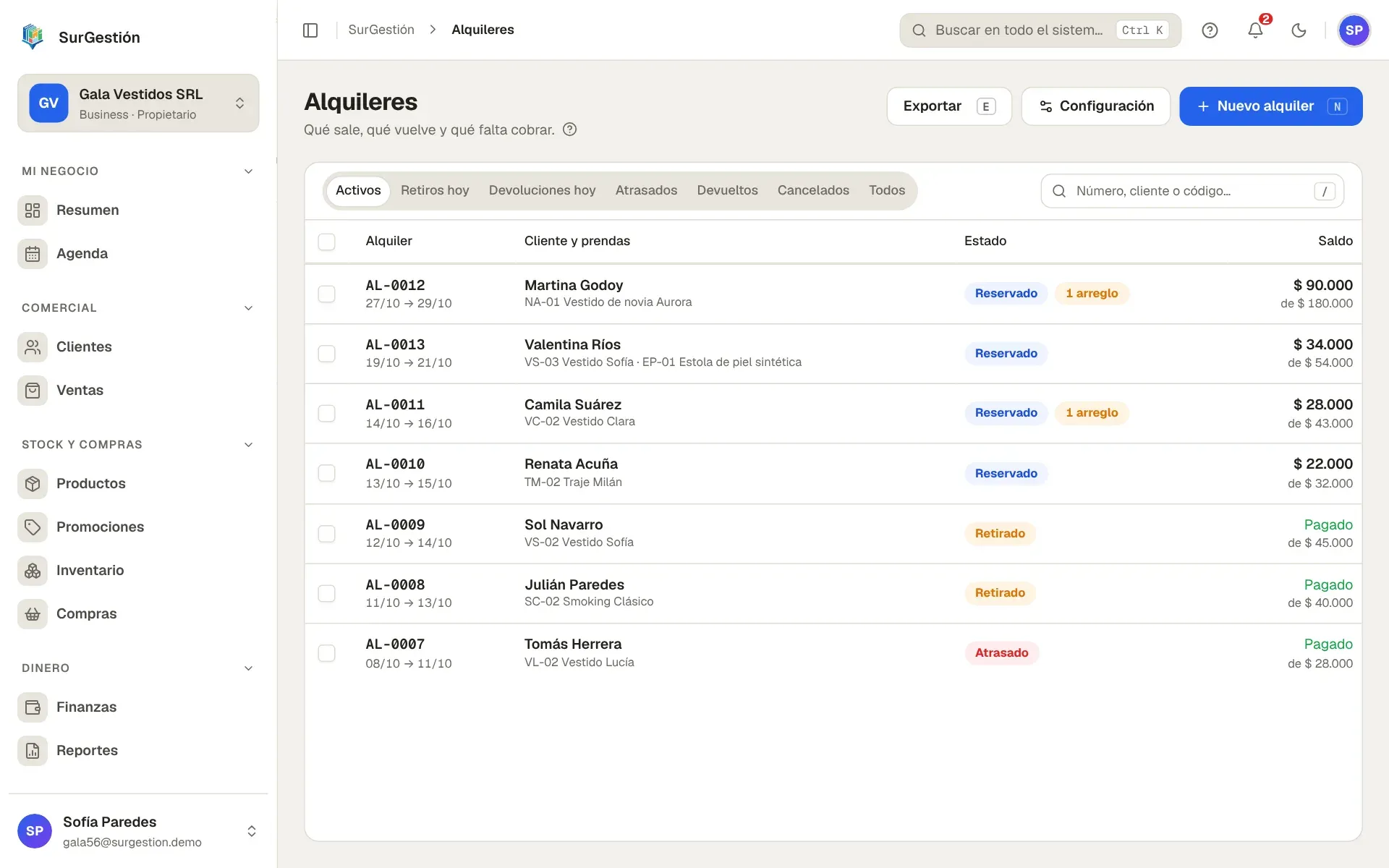The height and width of the screenshot is (868, 1389).
Task: Switch to dark mode moon icon
Action: pyautogui.click(x=1299, y=30)
